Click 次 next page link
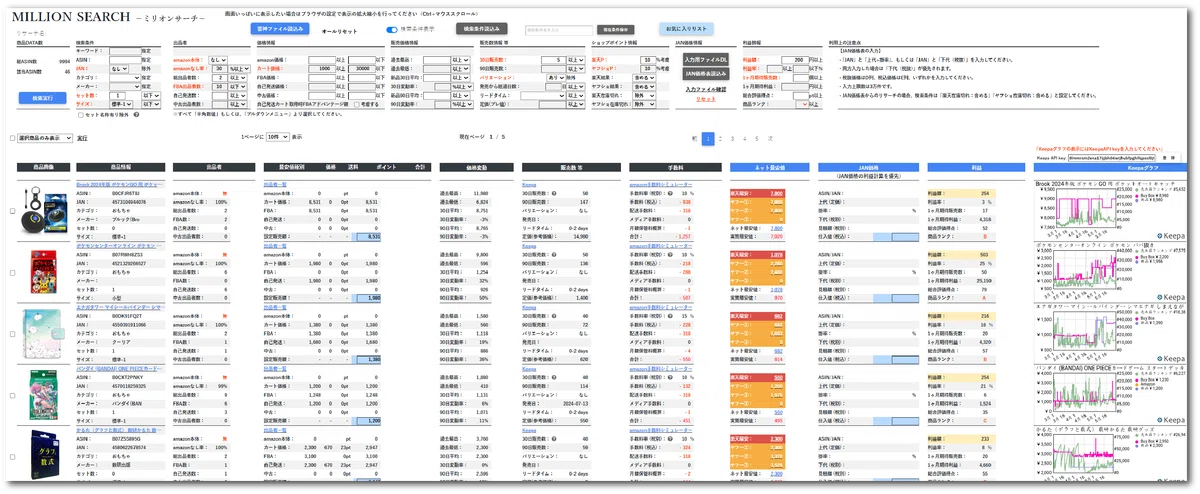Image resolution: width=1200 pixels, height=494 pixels. point(770,139)
